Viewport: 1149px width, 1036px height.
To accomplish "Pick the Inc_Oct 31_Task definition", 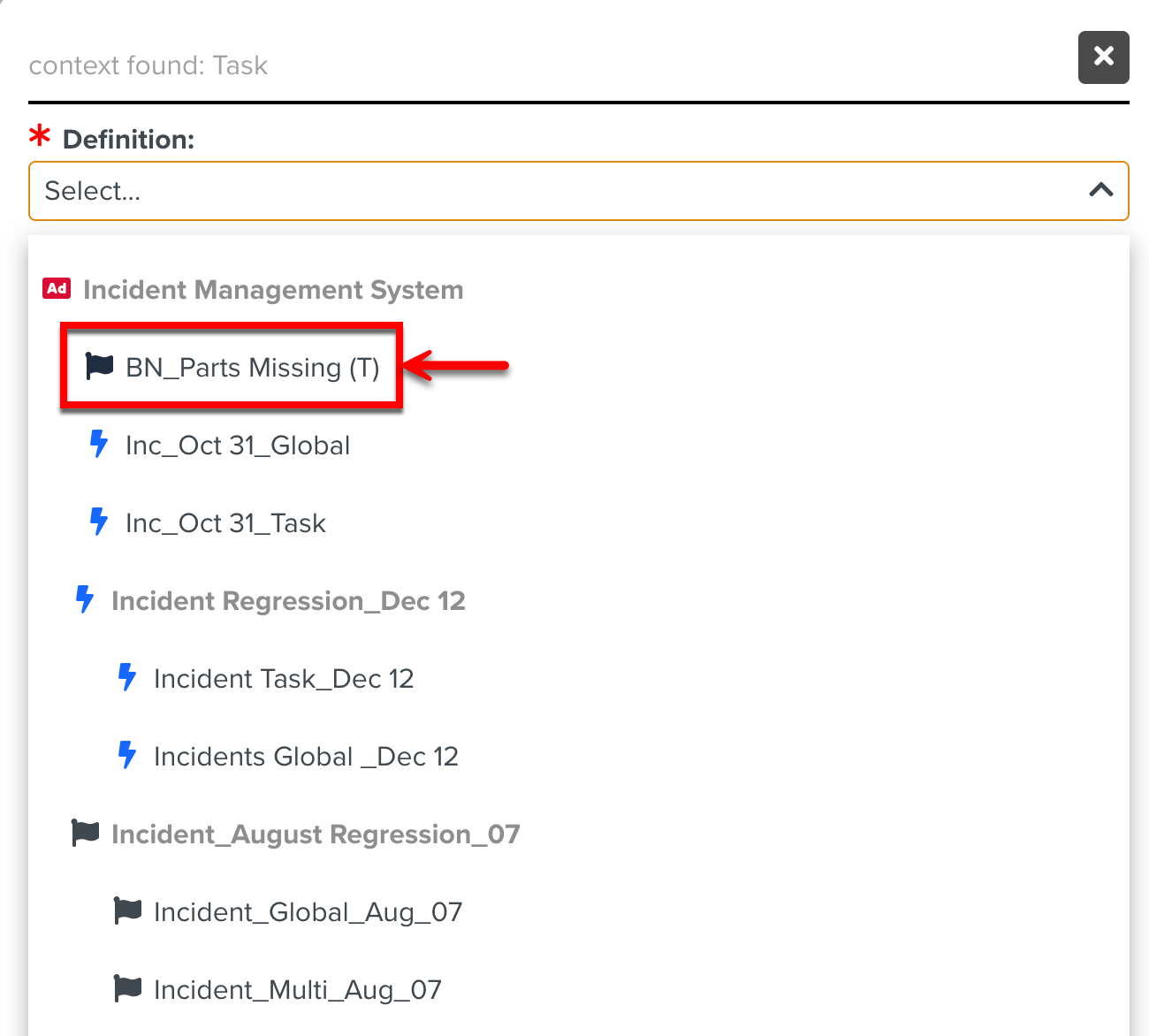I will coord(225,523).
